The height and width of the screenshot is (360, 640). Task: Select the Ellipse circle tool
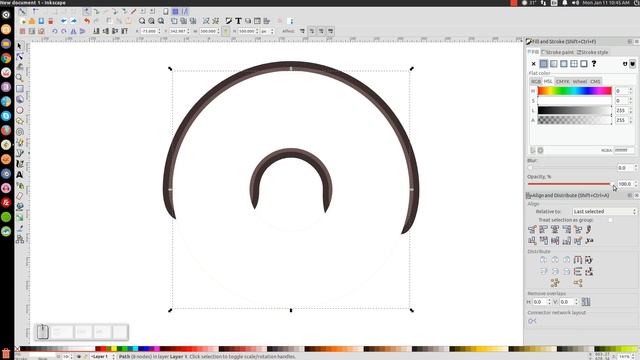click(20, 110)
